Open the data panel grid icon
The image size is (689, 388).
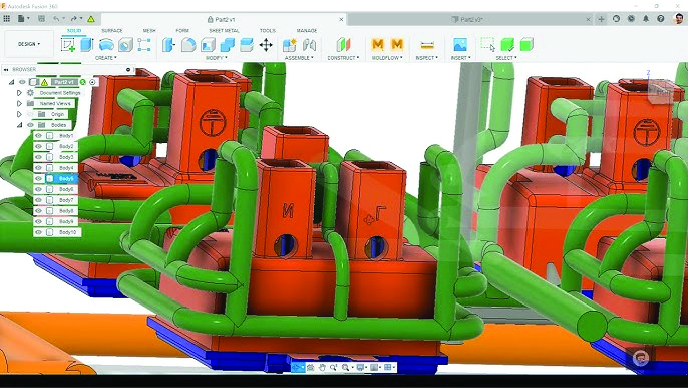(x=7, y=19)
